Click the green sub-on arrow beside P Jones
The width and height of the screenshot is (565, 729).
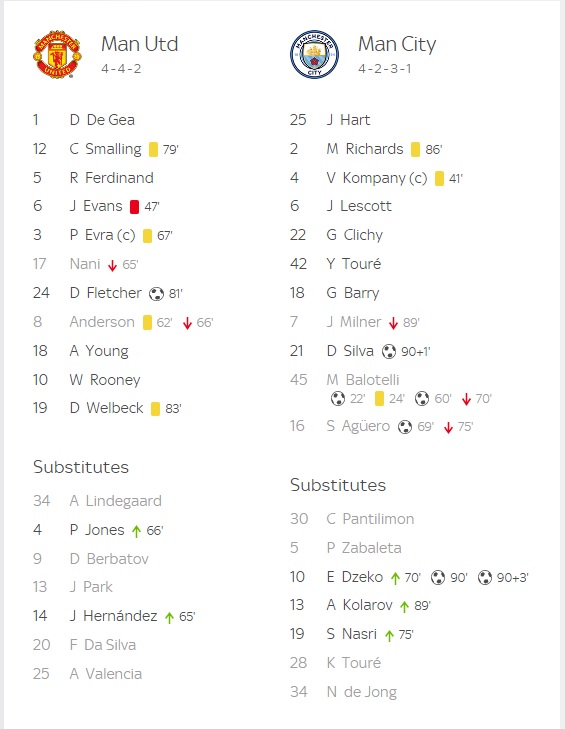[136, 531]
